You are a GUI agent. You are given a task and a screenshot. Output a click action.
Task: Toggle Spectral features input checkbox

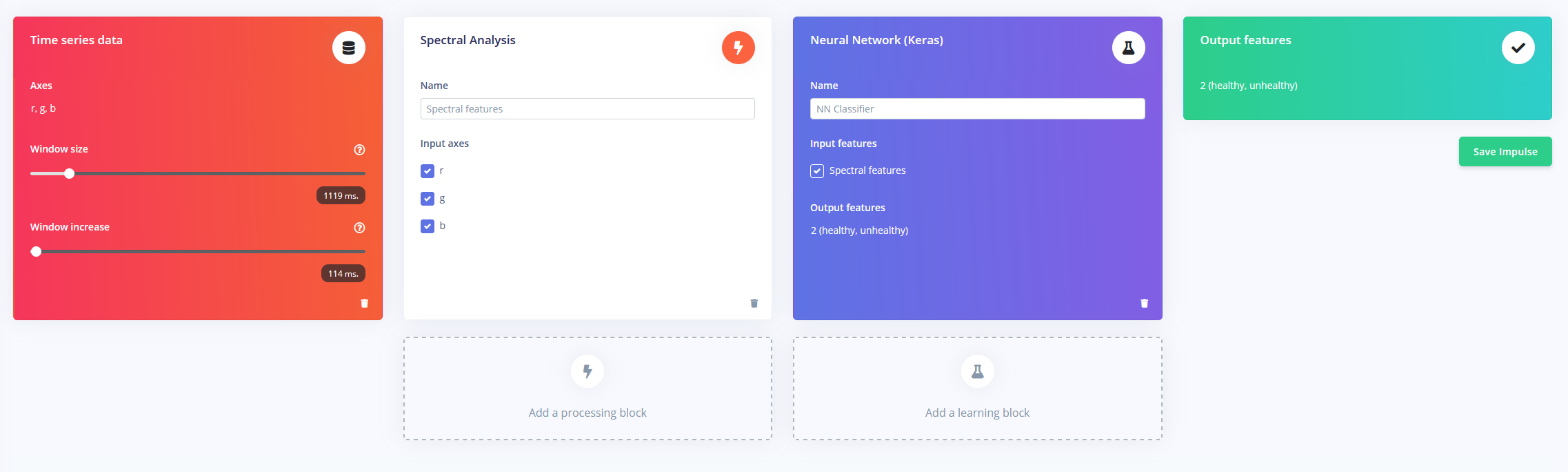(x=817, y=171)
